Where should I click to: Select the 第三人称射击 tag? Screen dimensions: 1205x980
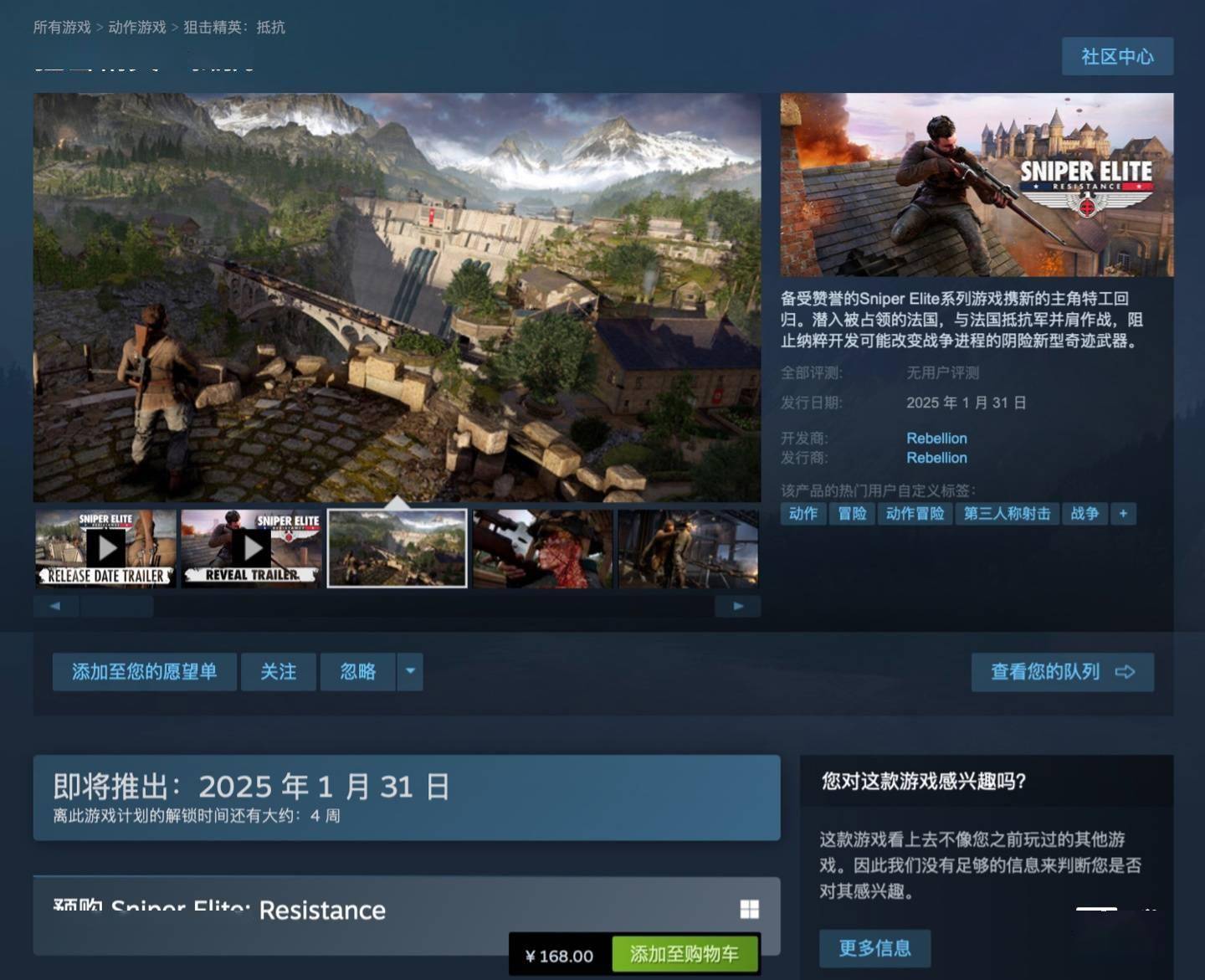pyautogui.click(x=1007, y=513)
